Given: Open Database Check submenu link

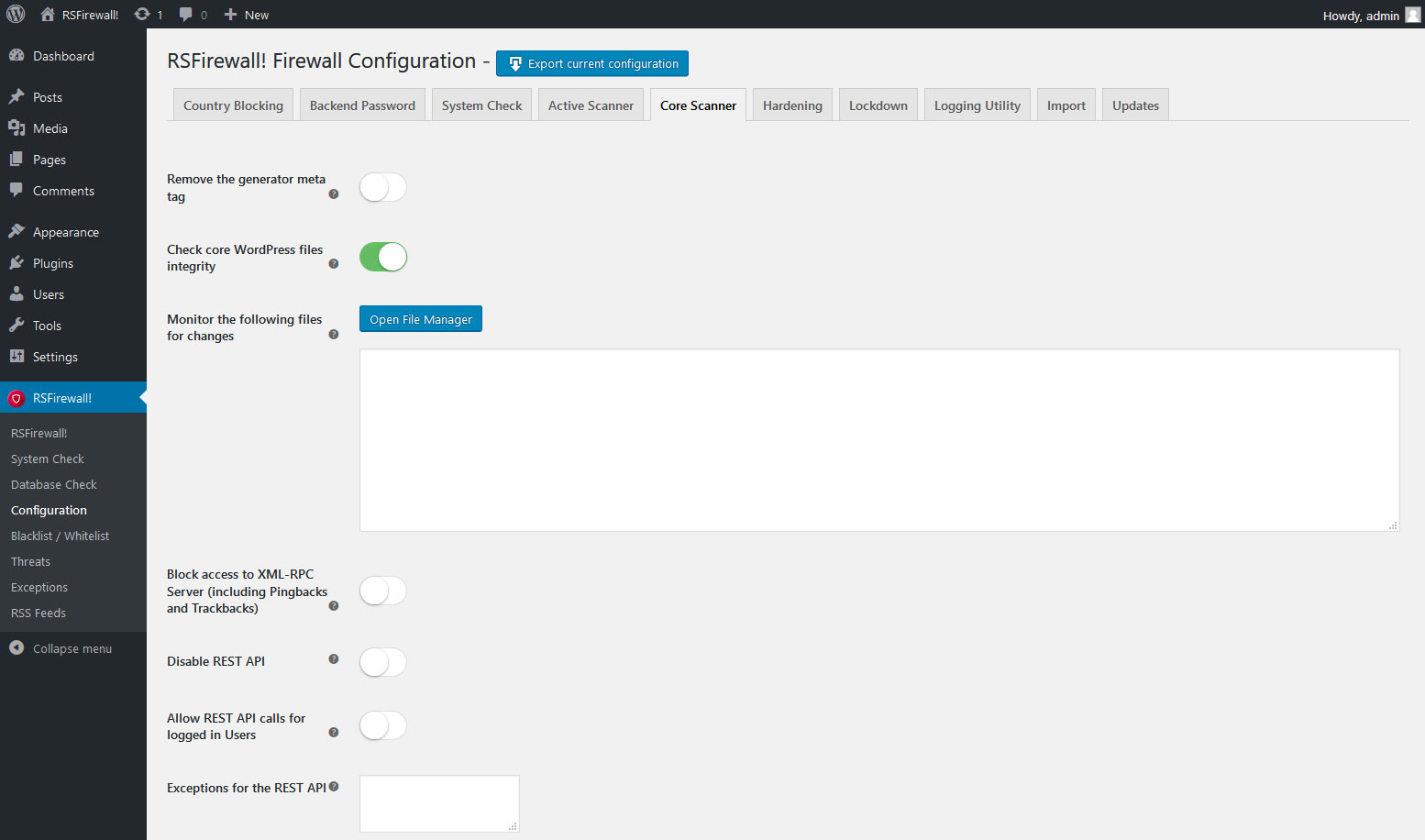Looking at the screenshot, I should [54, 484].
